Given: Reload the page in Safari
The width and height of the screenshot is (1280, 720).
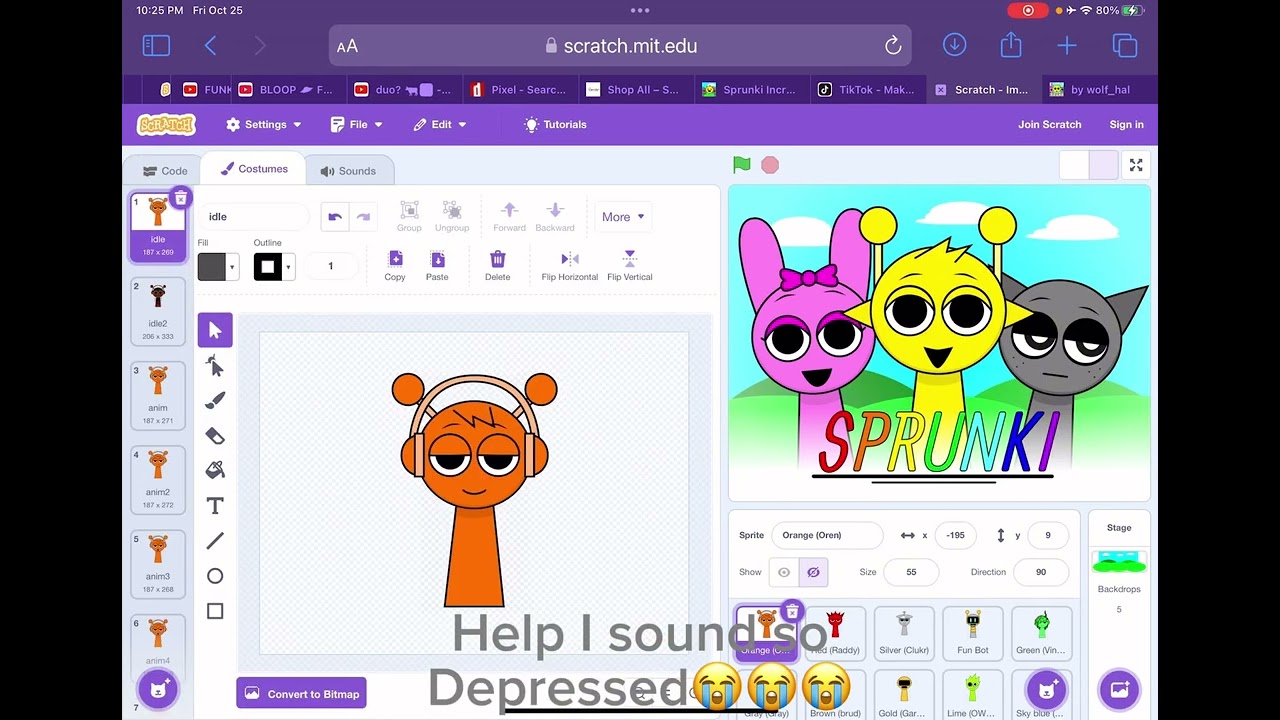Looking at the screenshot, I should [x=893, y=46].
